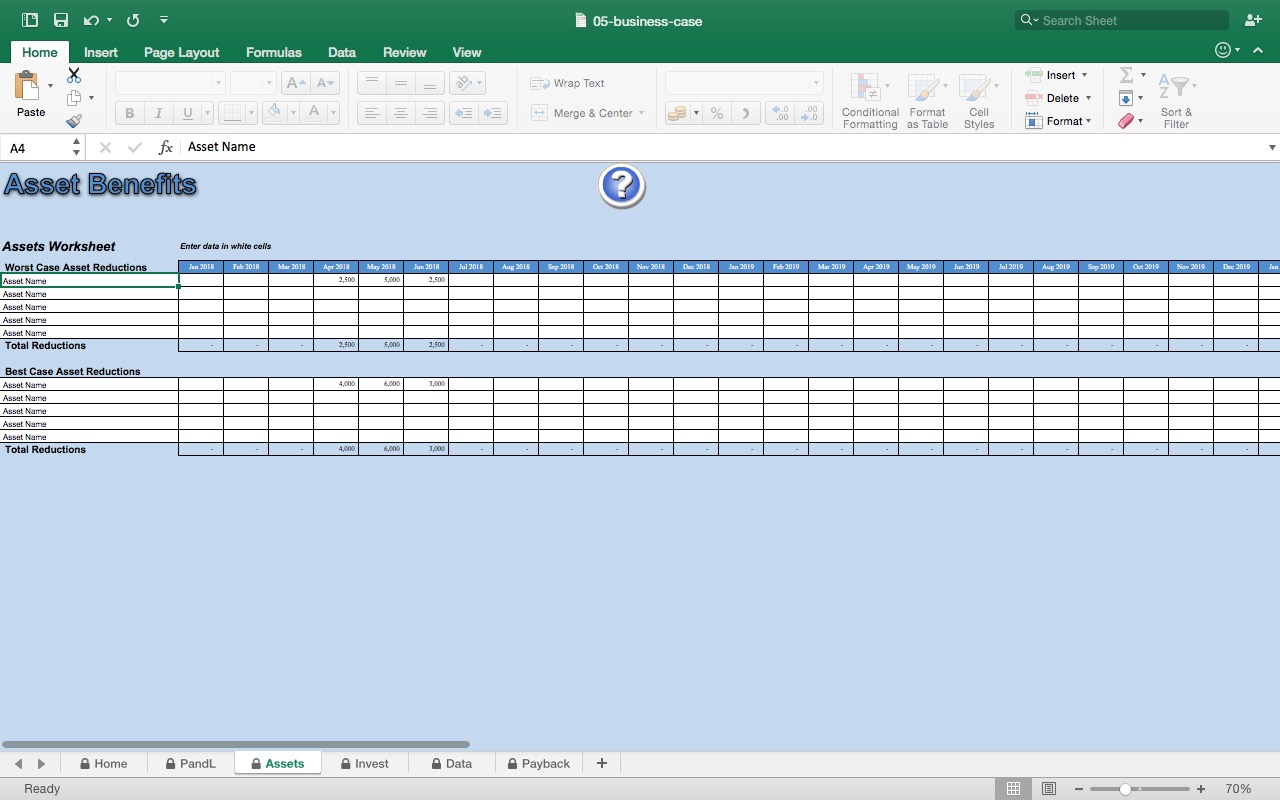Open the font name dropdown
This screenshot has height=800, width=1280.
point(218,83)
